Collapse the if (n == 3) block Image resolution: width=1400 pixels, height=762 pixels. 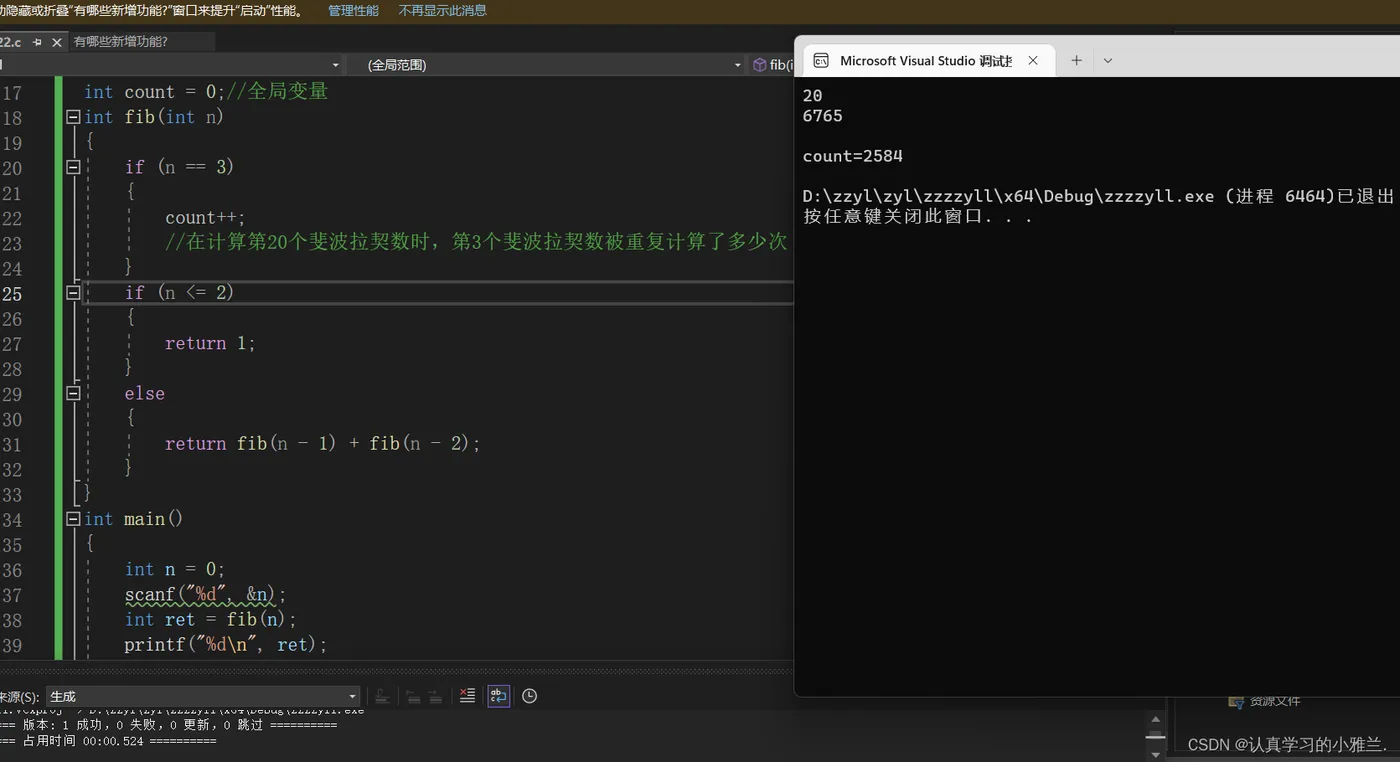click(73, 167)
